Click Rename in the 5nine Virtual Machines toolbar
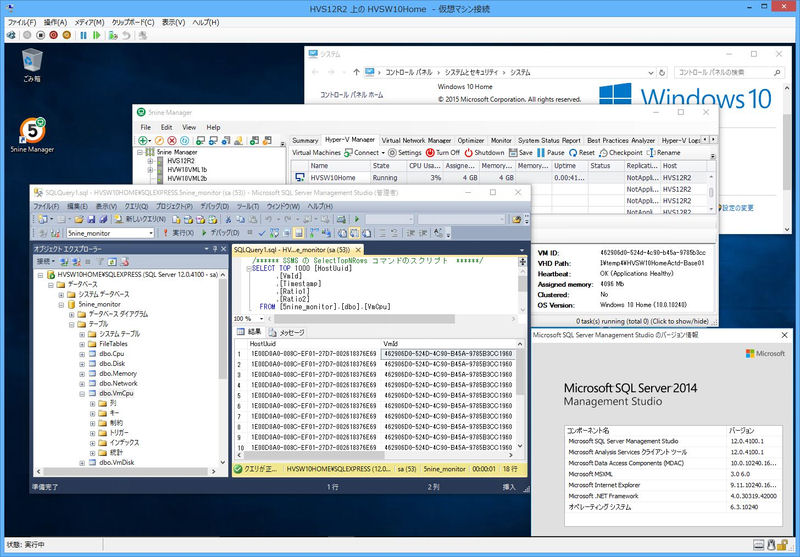The width and height of the screenshot is (800, 557). click(664, 153)
